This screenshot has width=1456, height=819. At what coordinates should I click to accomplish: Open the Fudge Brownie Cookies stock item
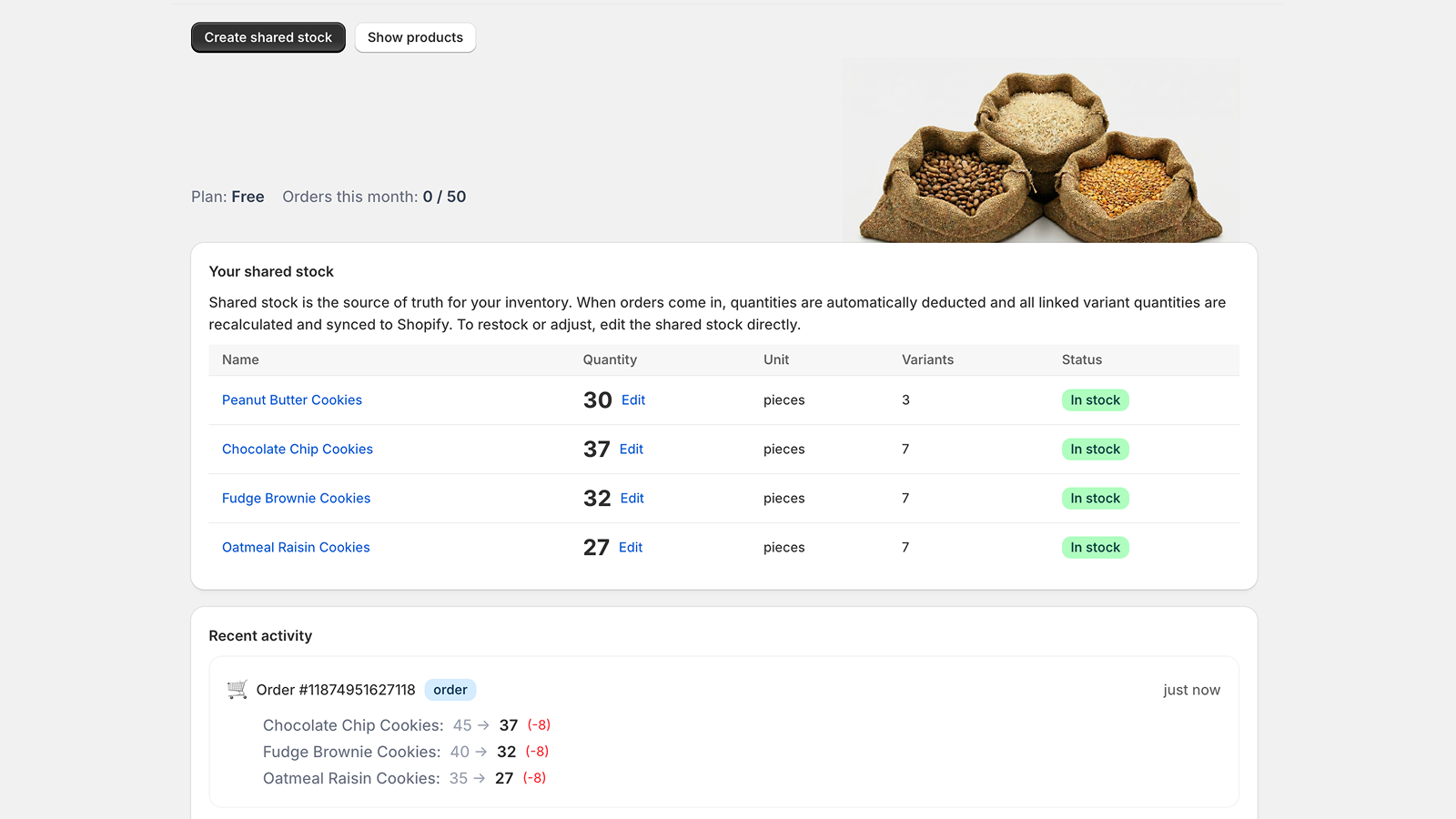pyautogui.click(x=296, y=498)
